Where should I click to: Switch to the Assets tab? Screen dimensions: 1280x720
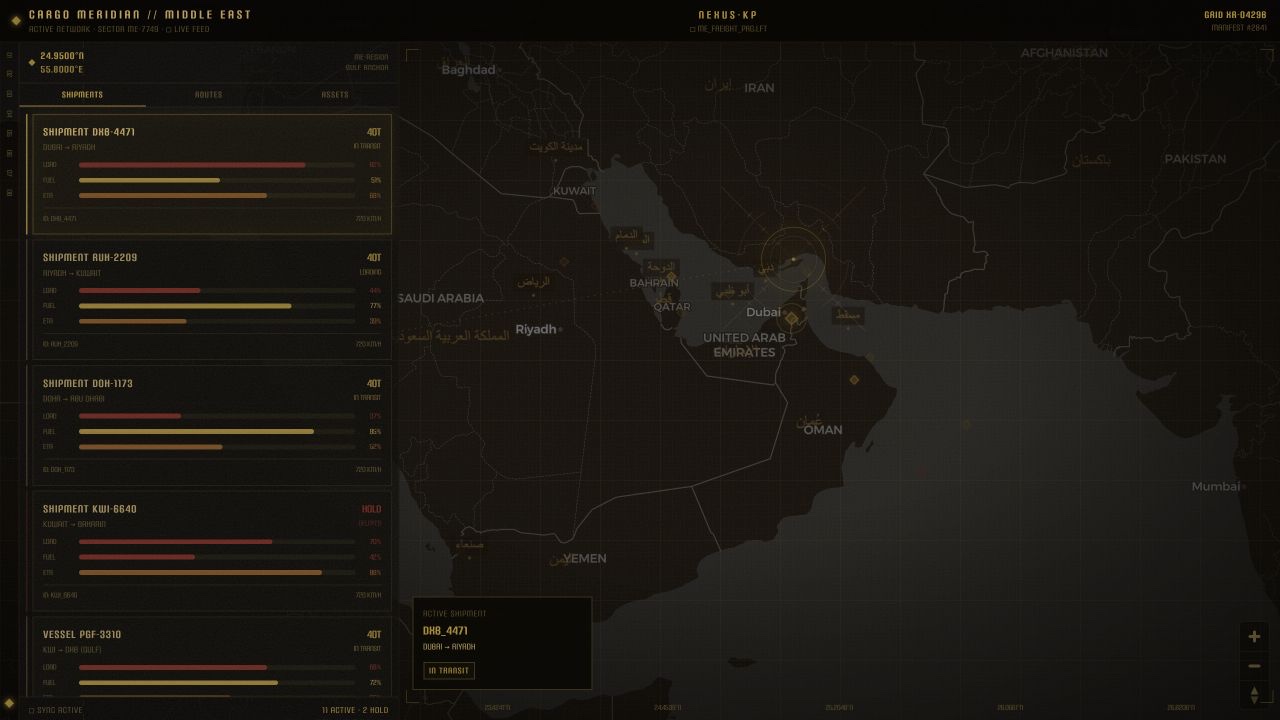[335, 95]
